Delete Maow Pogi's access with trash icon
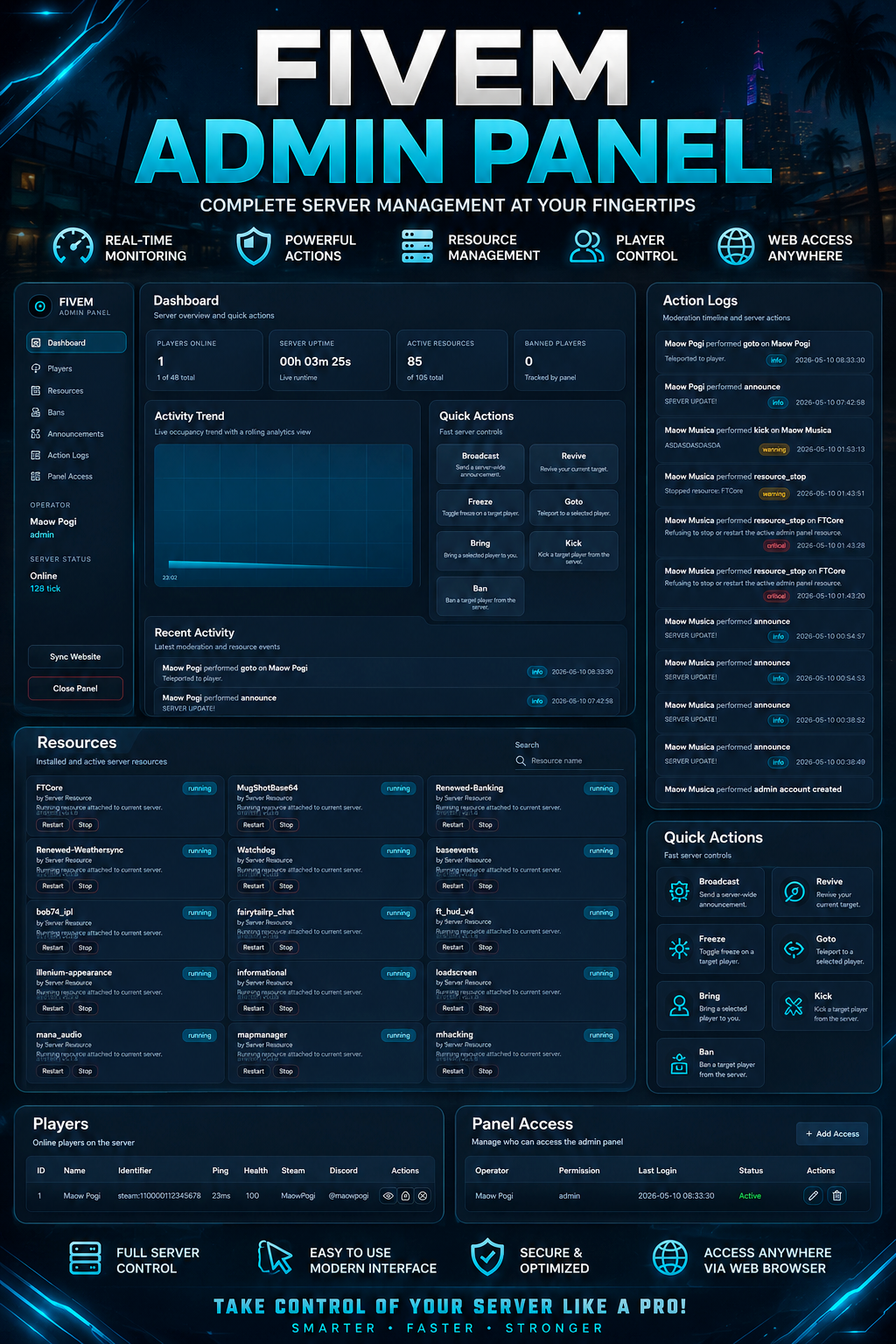This screenshot has width=896, height=1344. 837,1195
